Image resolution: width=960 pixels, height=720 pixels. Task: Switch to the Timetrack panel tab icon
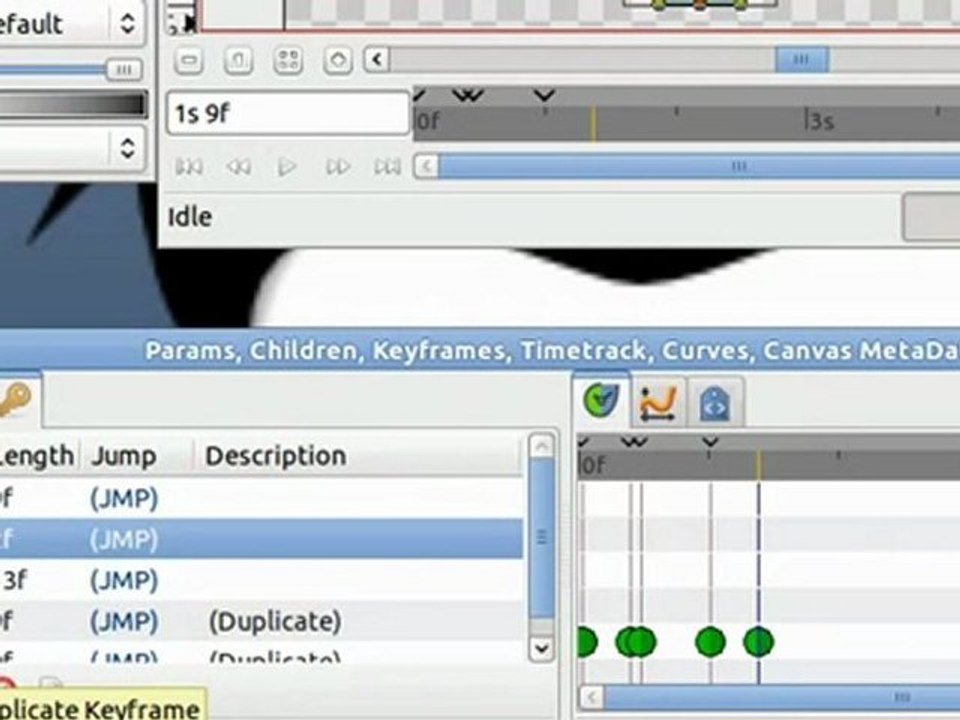click(x=602, y=401)
